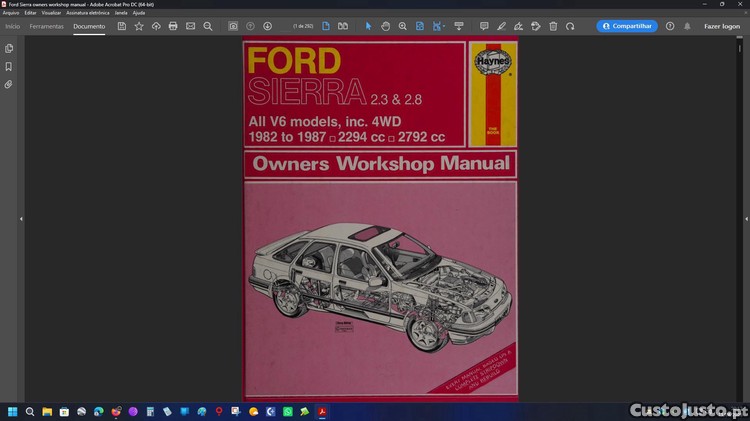Select the Documento tab

point(89,26)
